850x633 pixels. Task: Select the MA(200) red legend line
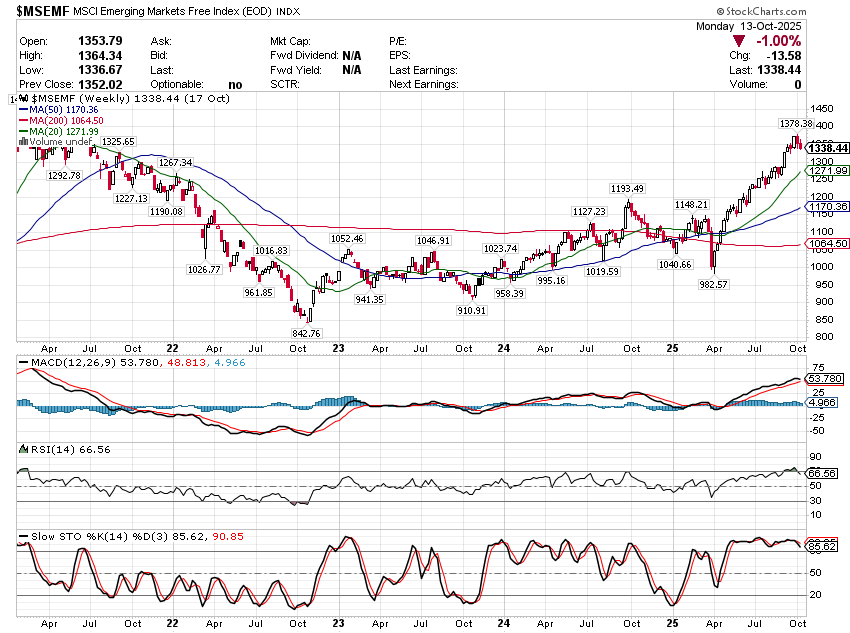pos(23,121)
